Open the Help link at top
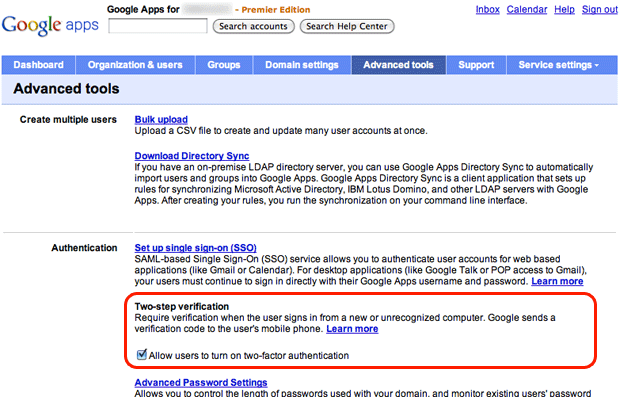The width and height of the screenshot is (620, 397). 564,9
